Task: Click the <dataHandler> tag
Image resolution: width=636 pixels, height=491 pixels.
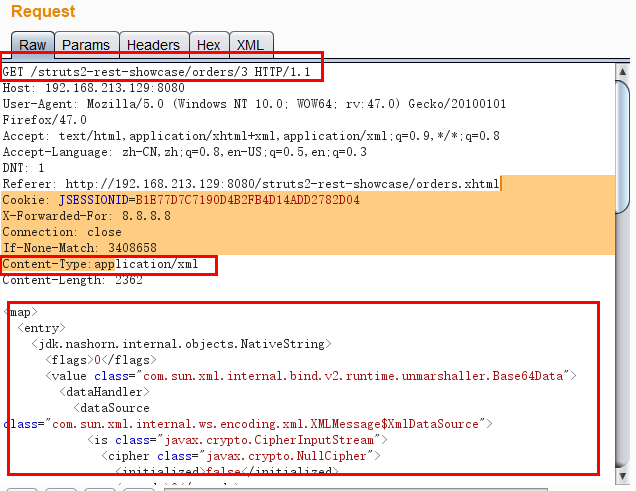Action: click(105, 392)
